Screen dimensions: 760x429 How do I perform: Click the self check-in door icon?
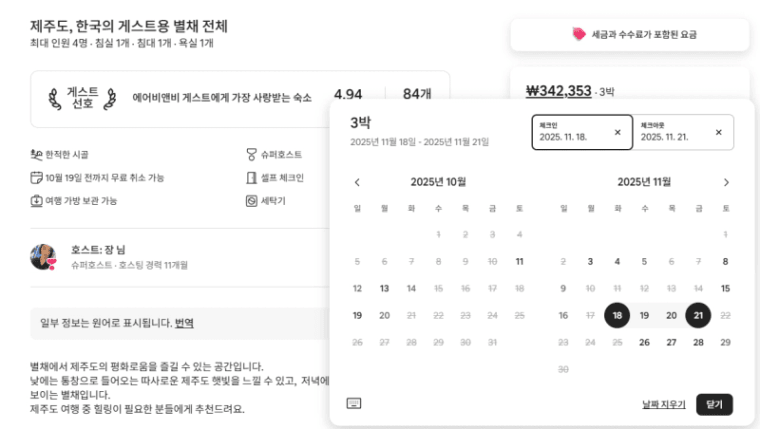click(x=251, y=178)
